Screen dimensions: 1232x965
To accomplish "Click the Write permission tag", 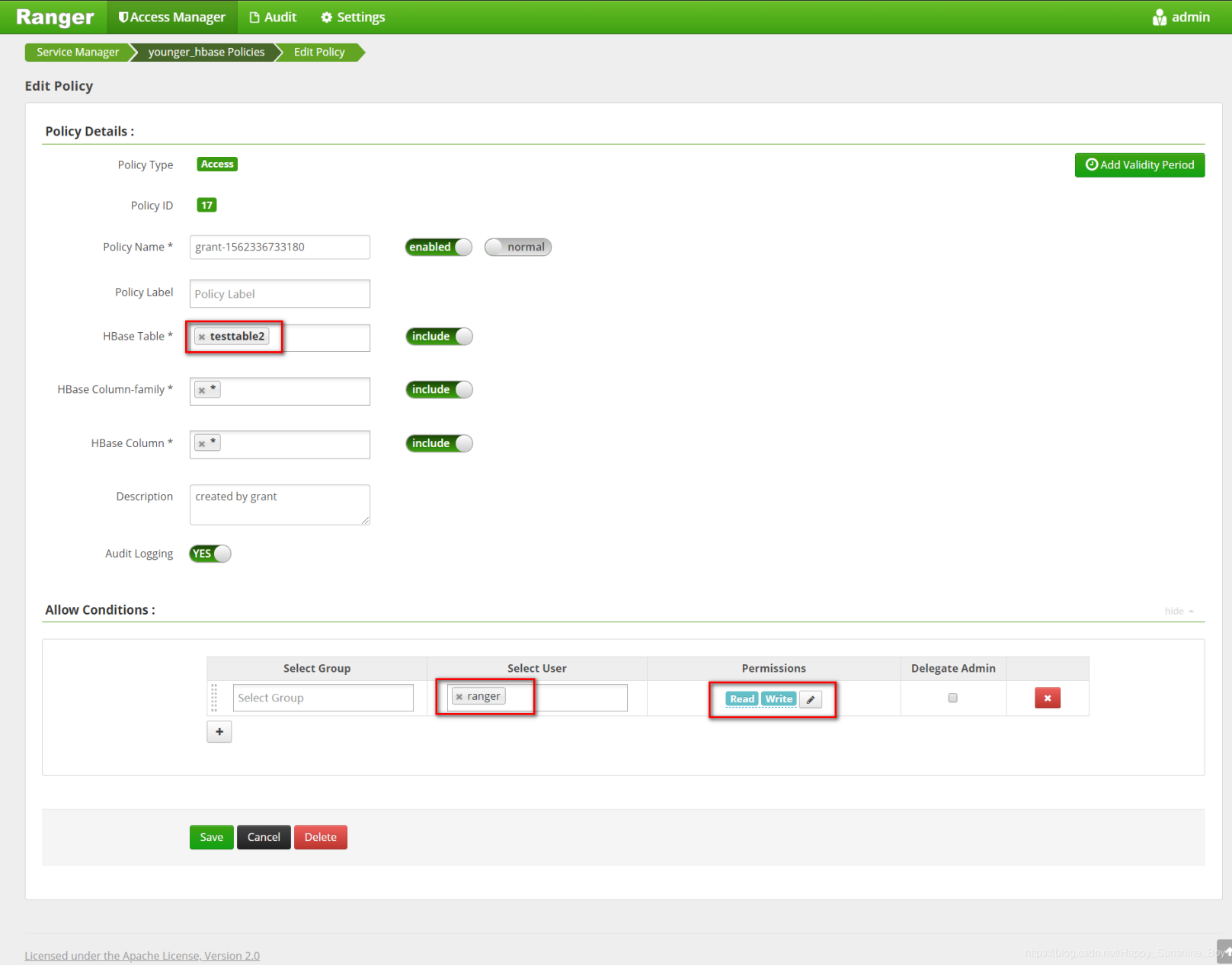I will click(779, 698).
